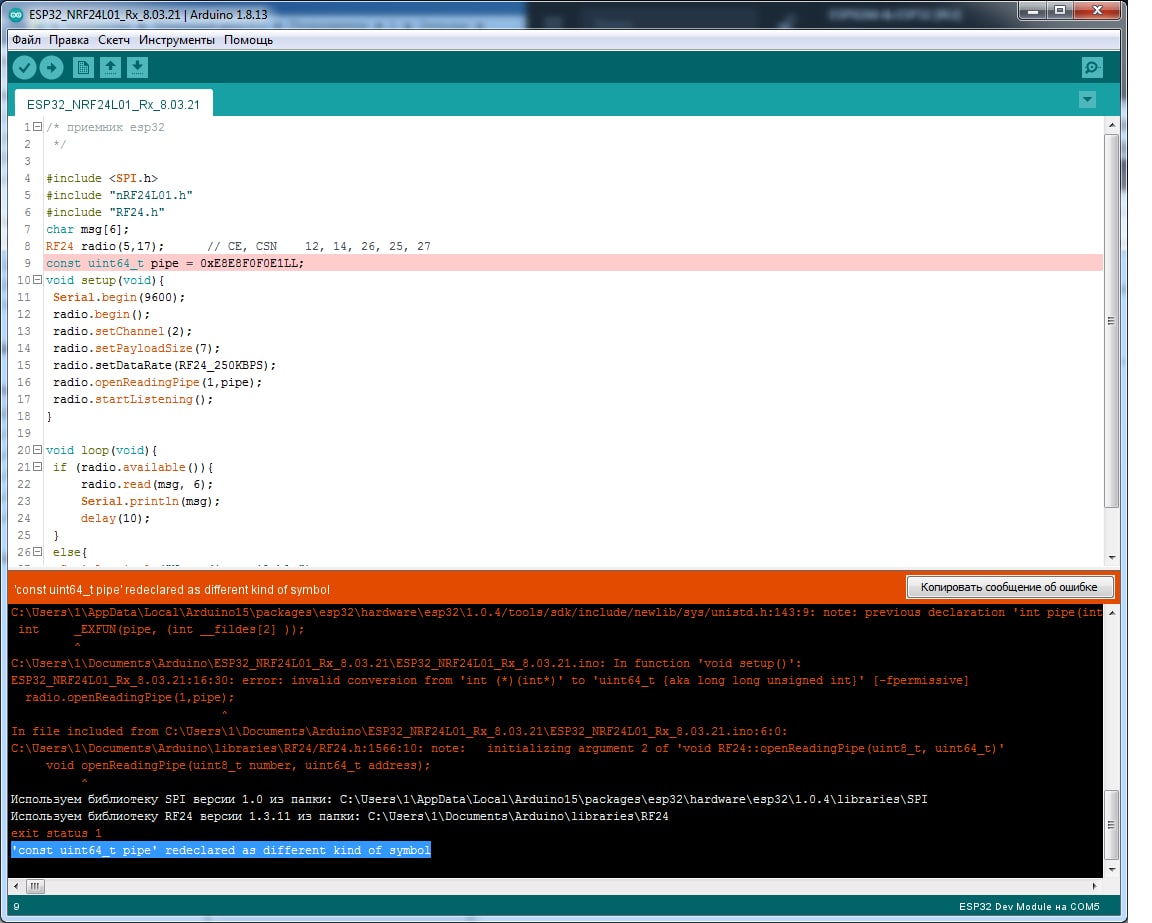Click the Upload arrow icon
The height and width of the screenshot is (923, 1152).
[x=51, y=68]
